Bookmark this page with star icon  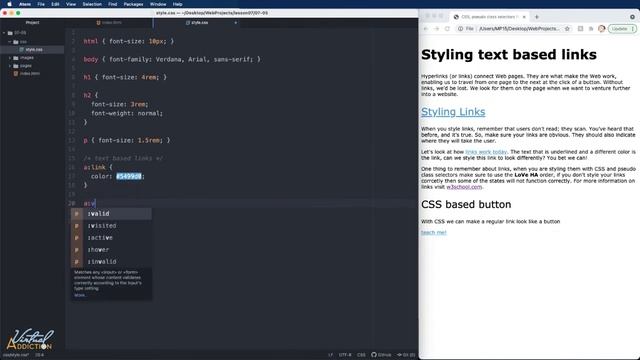pos(567,29)
